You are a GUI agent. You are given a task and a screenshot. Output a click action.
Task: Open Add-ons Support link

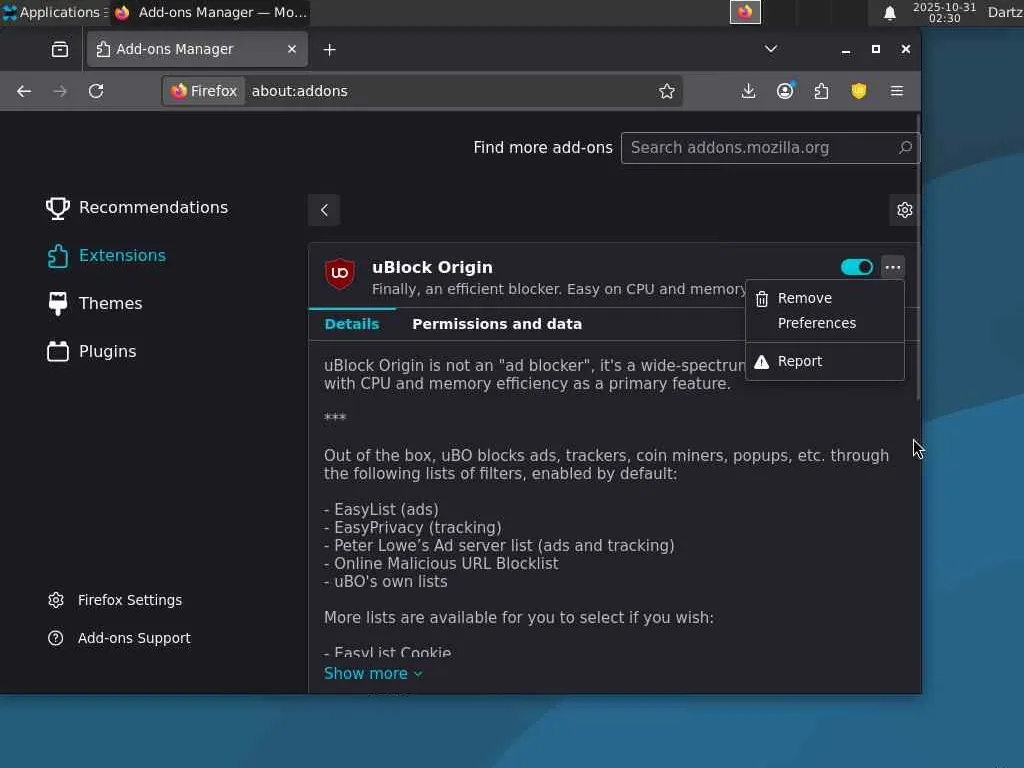coord(120,638)
